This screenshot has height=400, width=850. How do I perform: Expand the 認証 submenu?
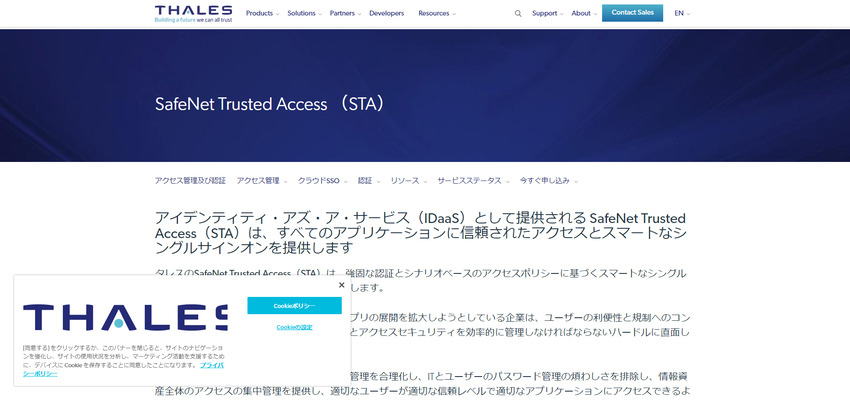click(369, 181)
